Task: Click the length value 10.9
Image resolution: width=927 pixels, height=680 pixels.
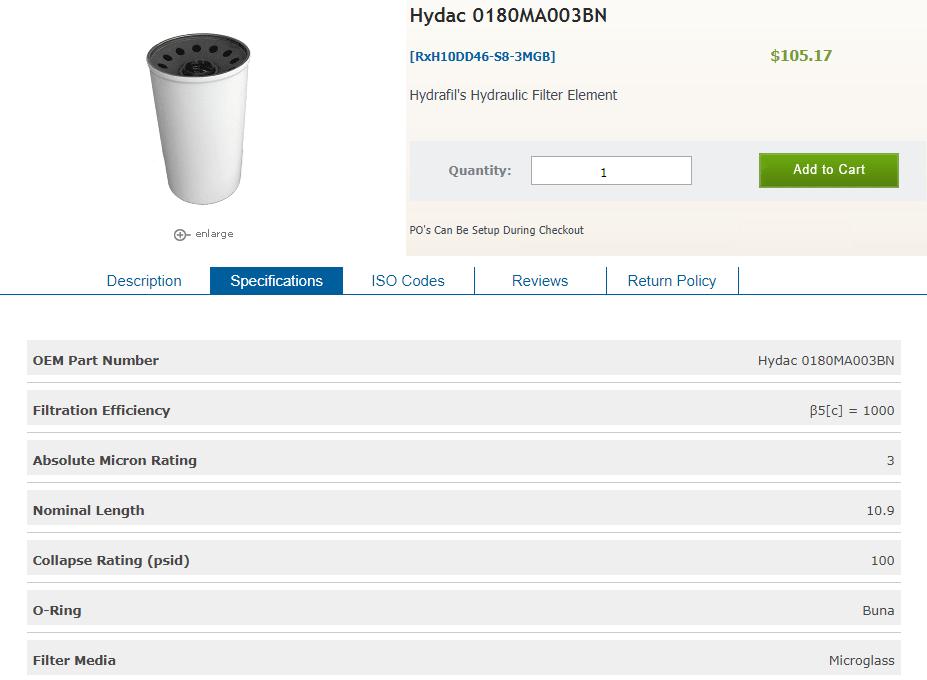Action: point(880,510)
